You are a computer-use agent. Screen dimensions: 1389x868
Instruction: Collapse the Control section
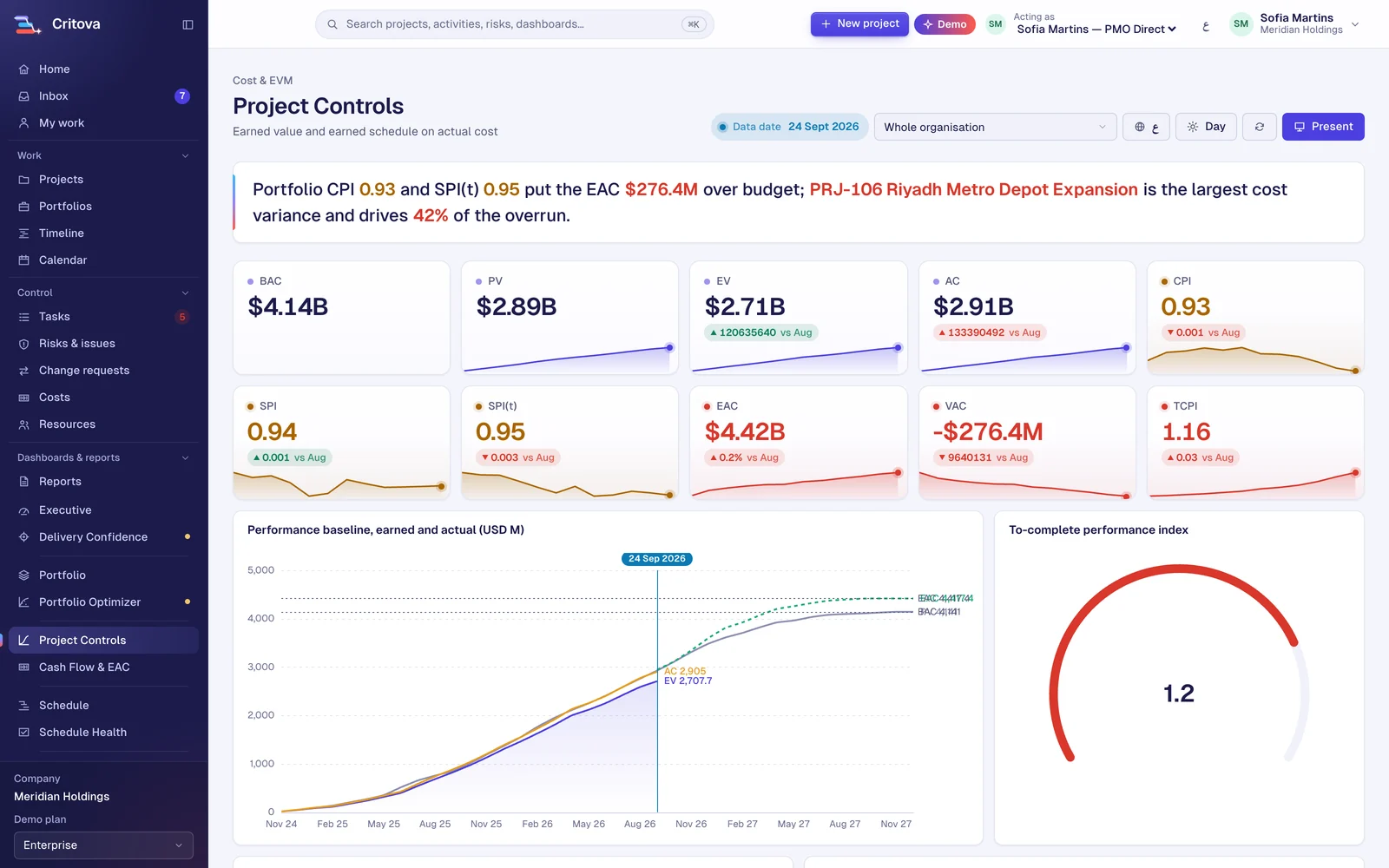pos(185,293)
